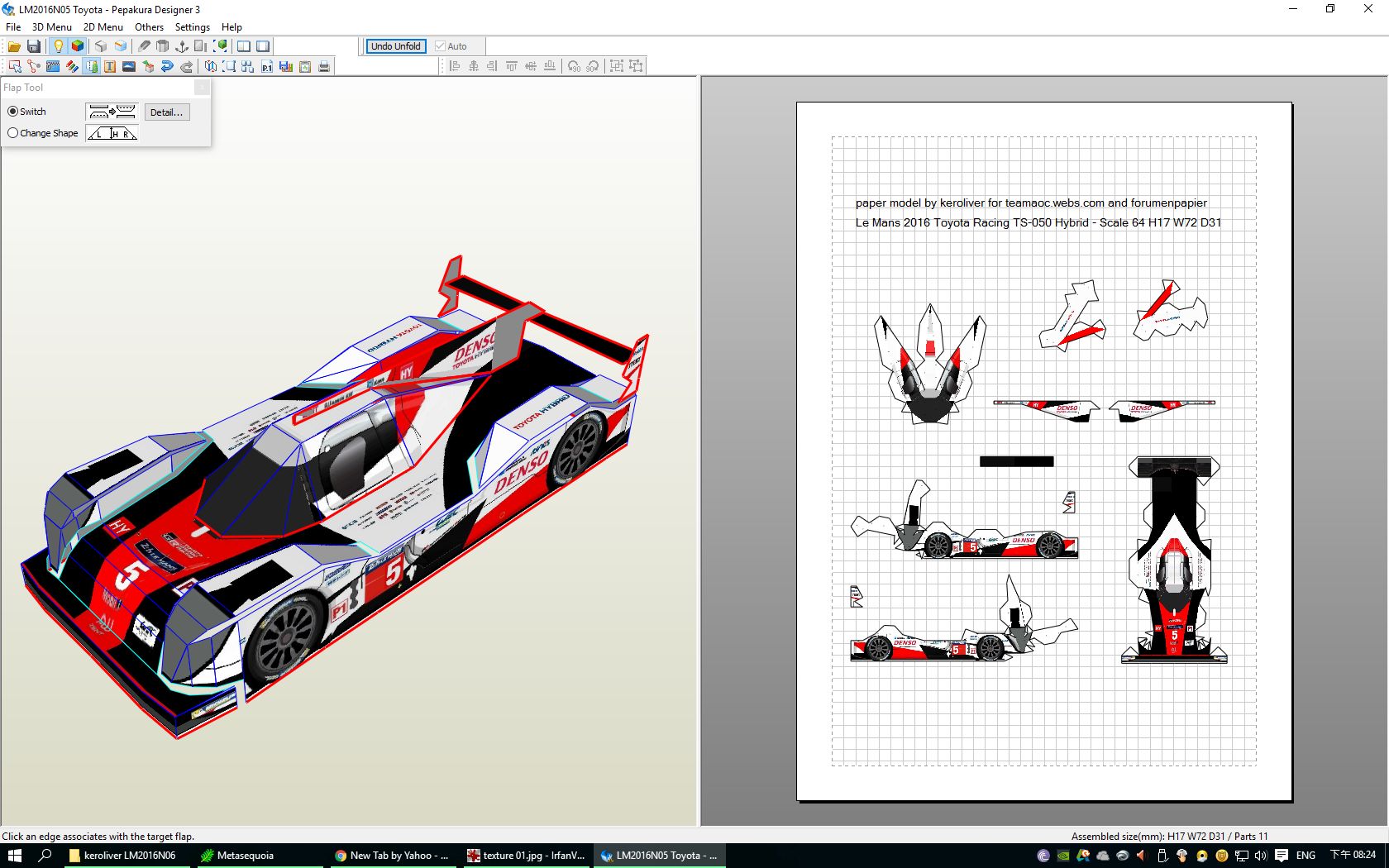
Task: Click the Print printer icon
Action: pos(324,66)
